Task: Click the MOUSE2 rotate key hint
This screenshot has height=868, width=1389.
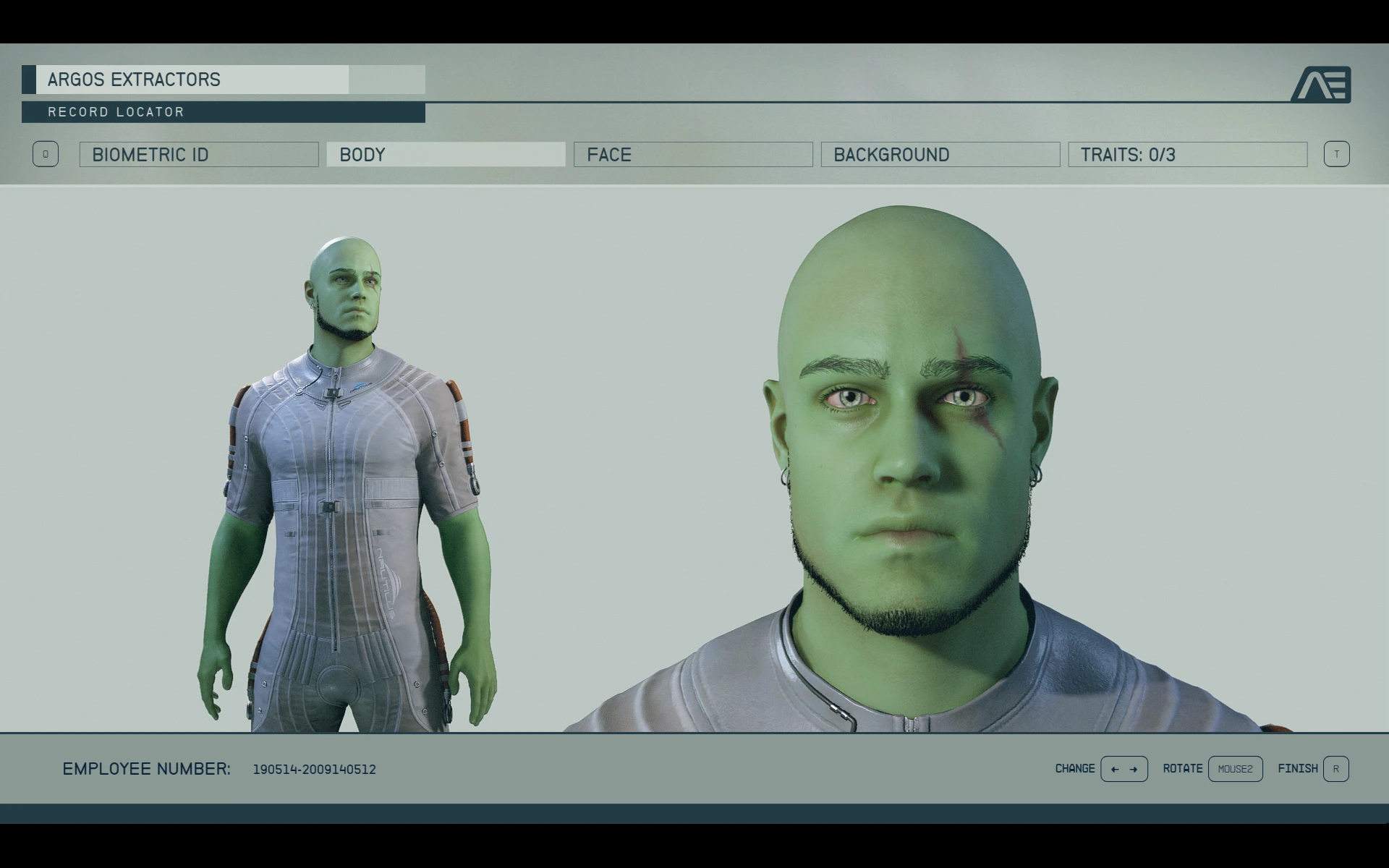Action: click(1235, 769)
